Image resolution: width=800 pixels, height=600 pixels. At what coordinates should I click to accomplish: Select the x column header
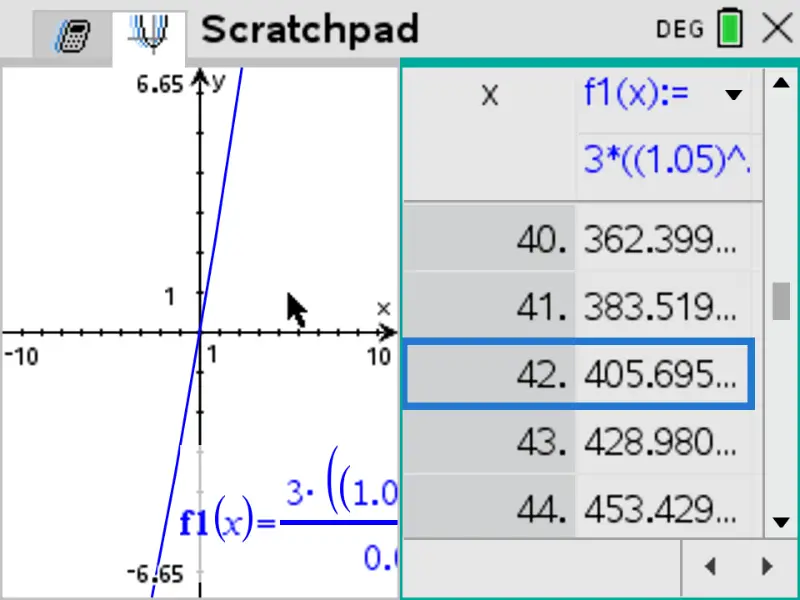pos(490,96)
